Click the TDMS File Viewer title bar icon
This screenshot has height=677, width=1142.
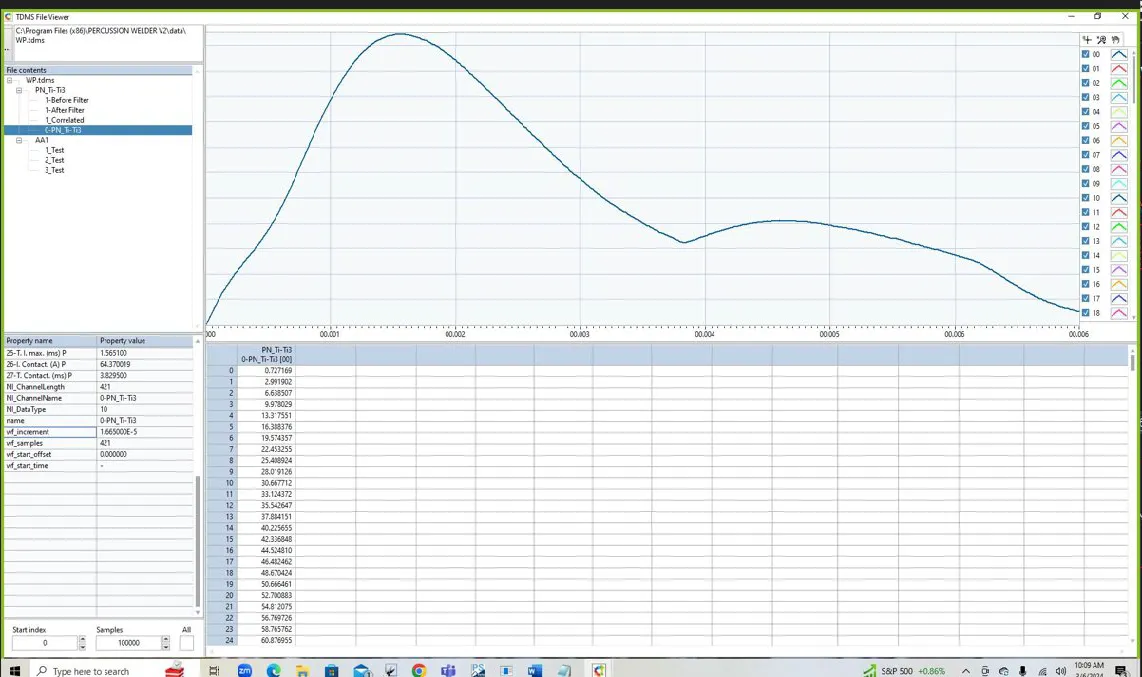(9, 17)
